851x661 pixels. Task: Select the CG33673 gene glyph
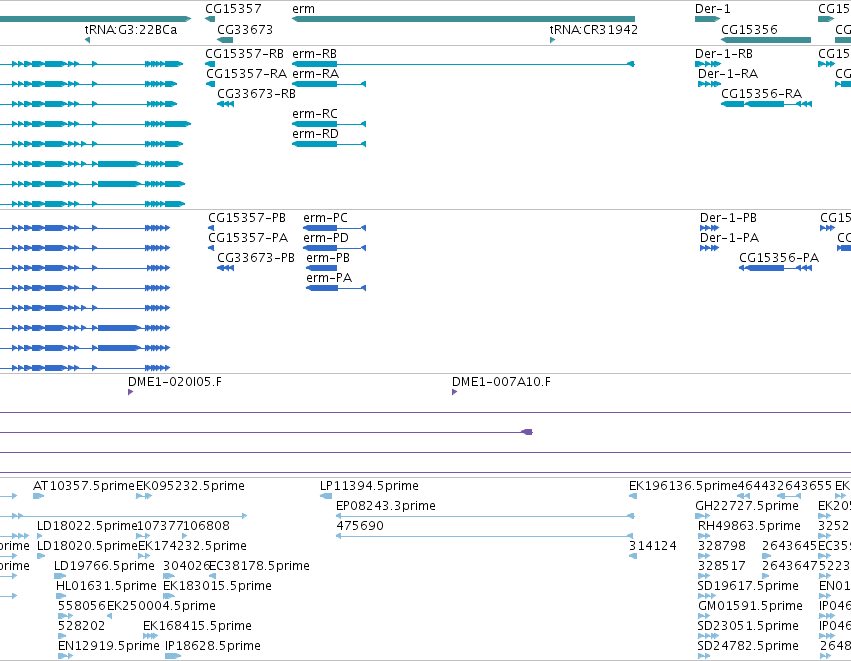pos(225,40)
